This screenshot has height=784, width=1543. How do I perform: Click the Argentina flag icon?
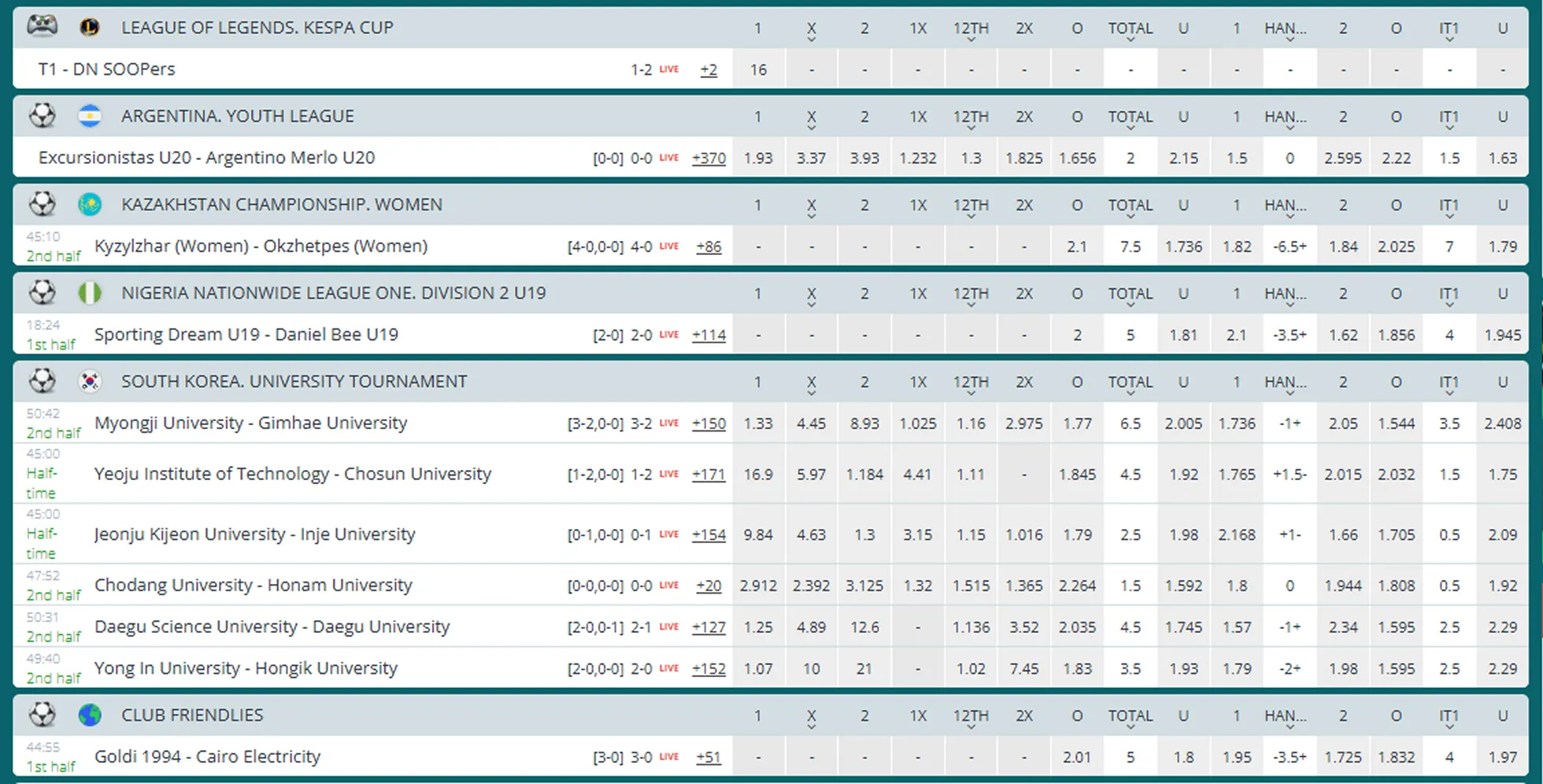coord(91,116)
